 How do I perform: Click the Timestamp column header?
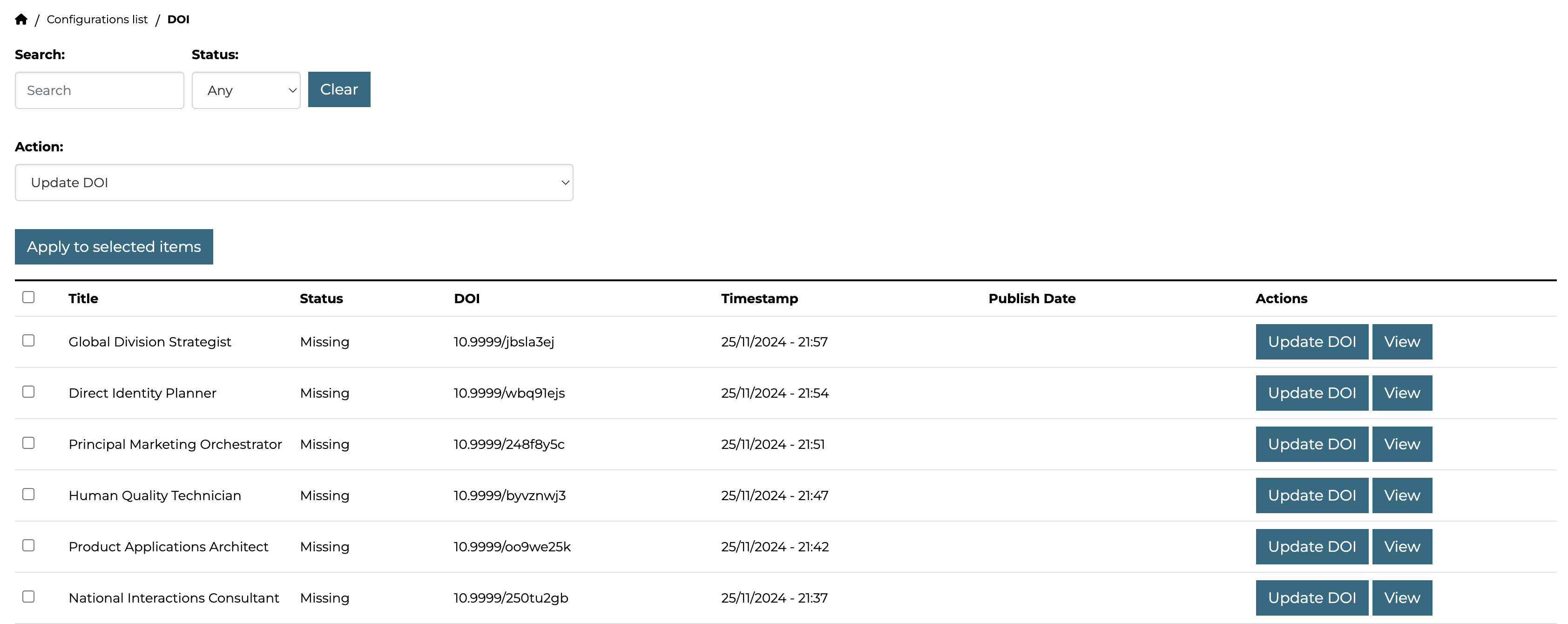[x=759, y=298]
